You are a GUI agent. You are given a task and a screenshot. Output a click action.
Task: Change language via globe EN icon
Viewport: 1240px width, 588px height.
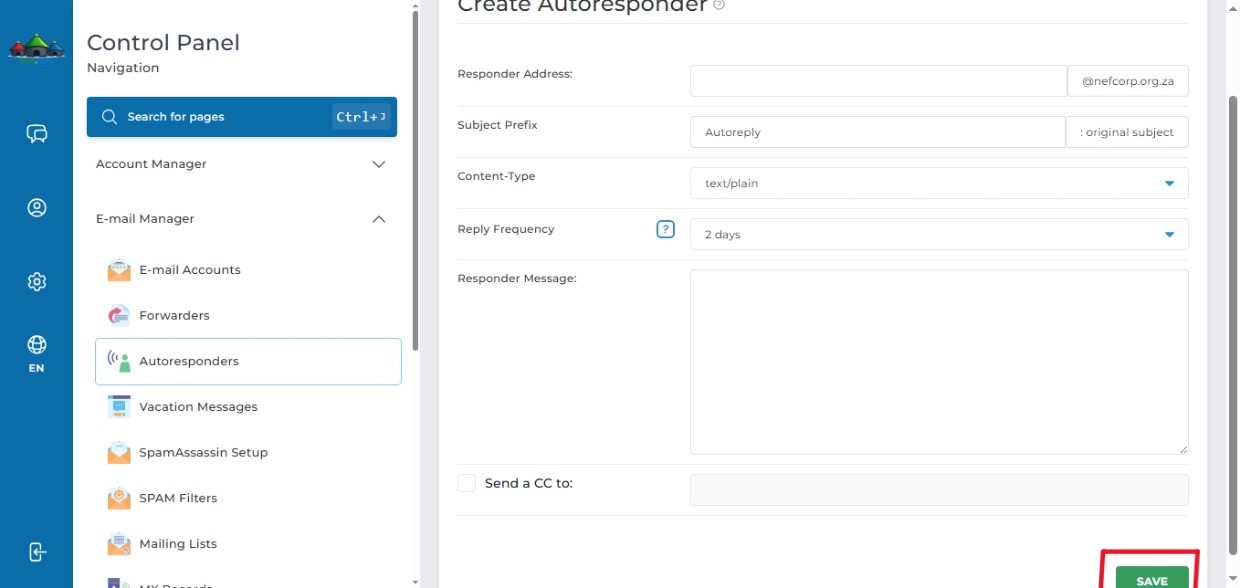(37, 353)
